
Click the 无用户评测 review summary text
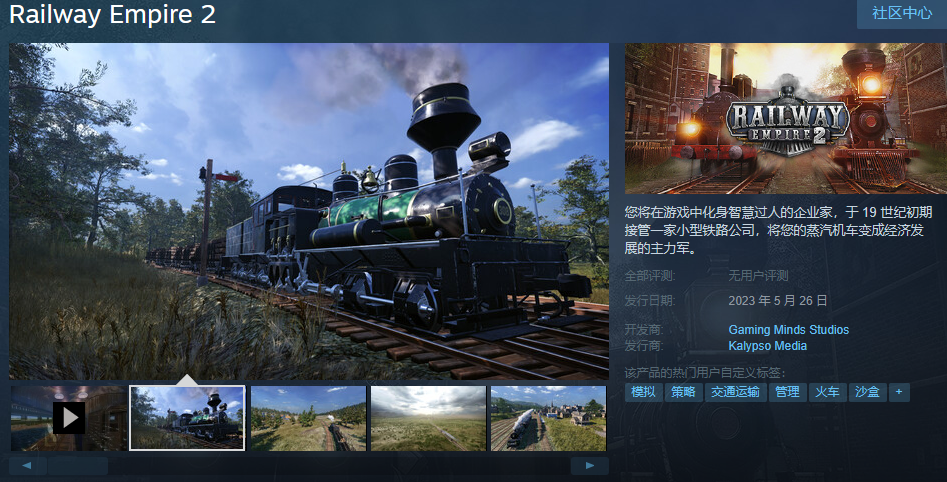(x=758, y=276)
